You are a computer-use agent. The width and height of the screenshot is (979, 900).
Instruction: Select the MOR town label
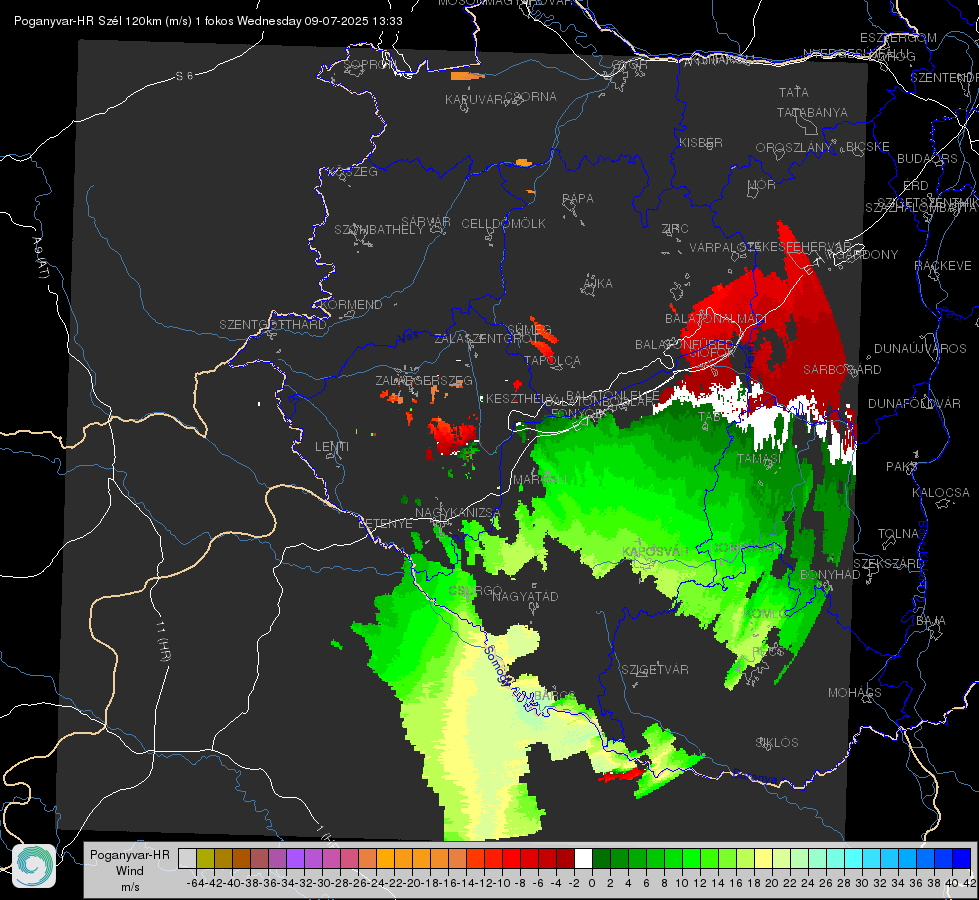[x=762, y=184]
